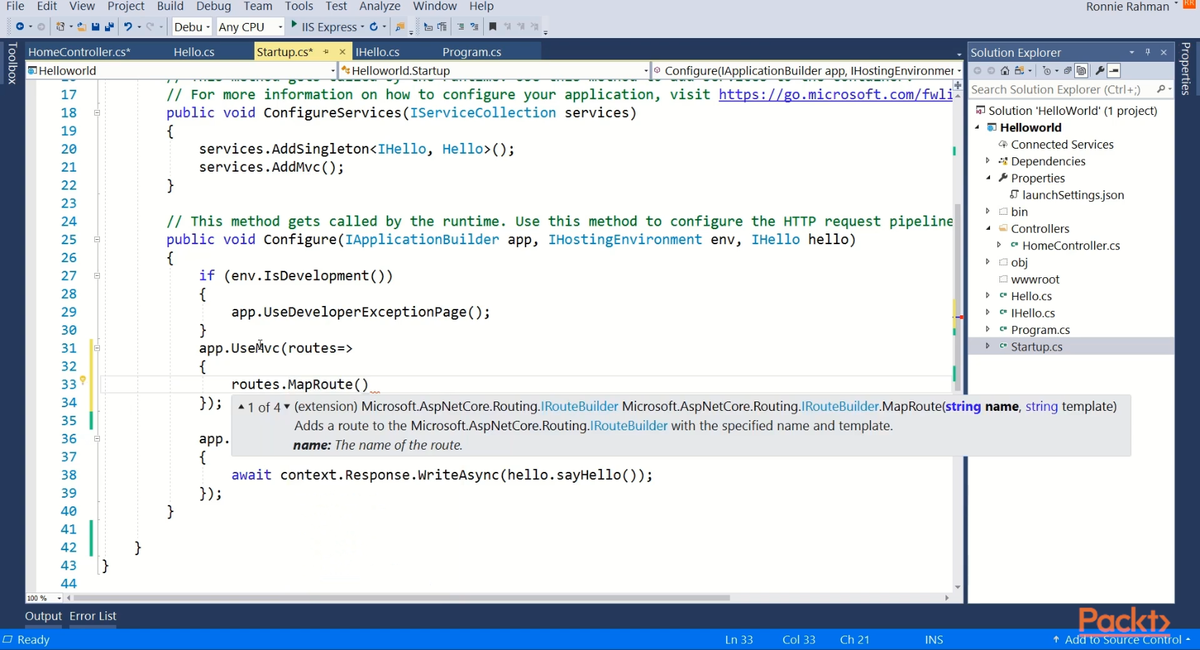This screenshot has width=1200, height=650.
Task: Open the Debug configuration dropdown
Action: (190, 26)
